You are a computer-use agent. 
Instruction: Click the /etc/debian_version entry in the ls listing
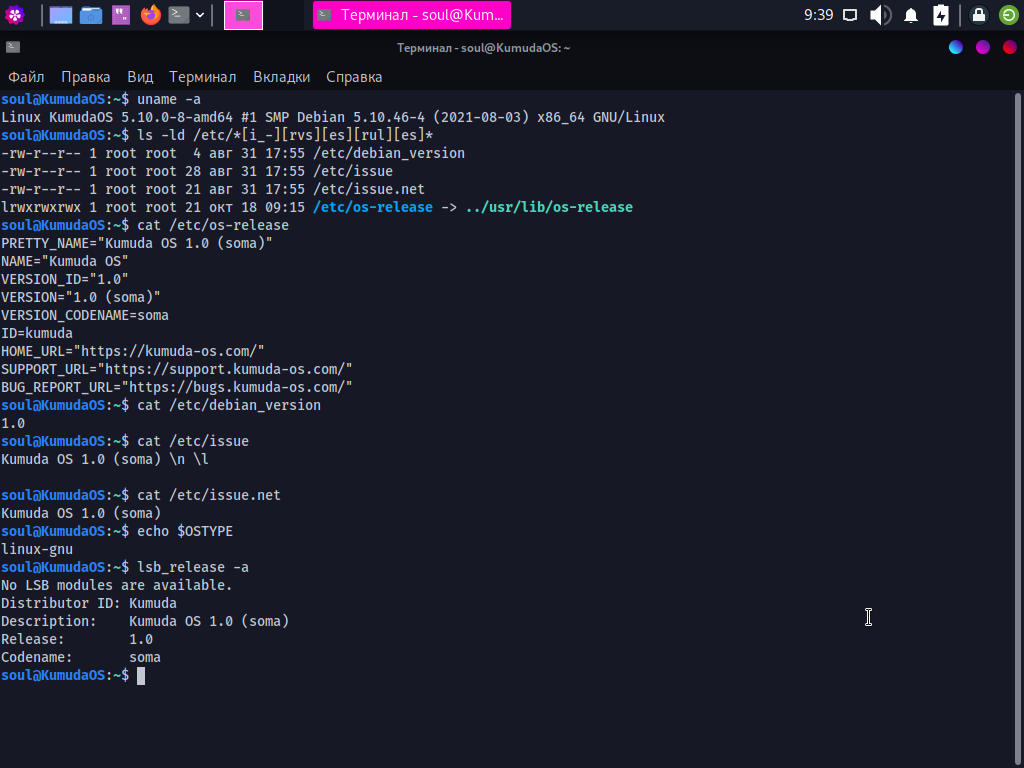[x=389, y=153]
